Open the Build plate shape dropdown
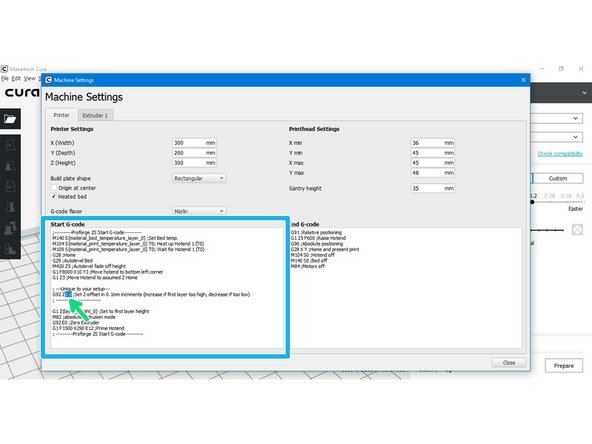This screenshot has width=592, height=444. 199,178
